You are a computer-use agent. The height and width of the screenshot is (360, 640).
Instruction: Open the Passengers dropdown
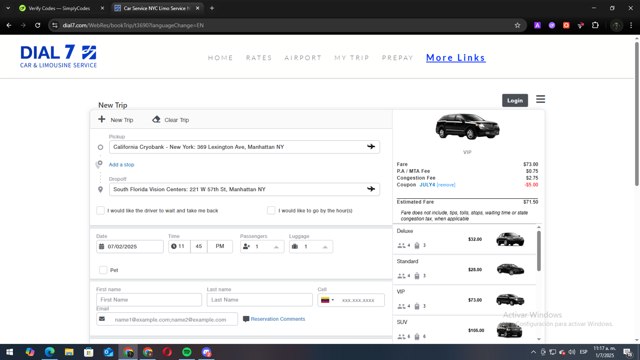(262, 247)
